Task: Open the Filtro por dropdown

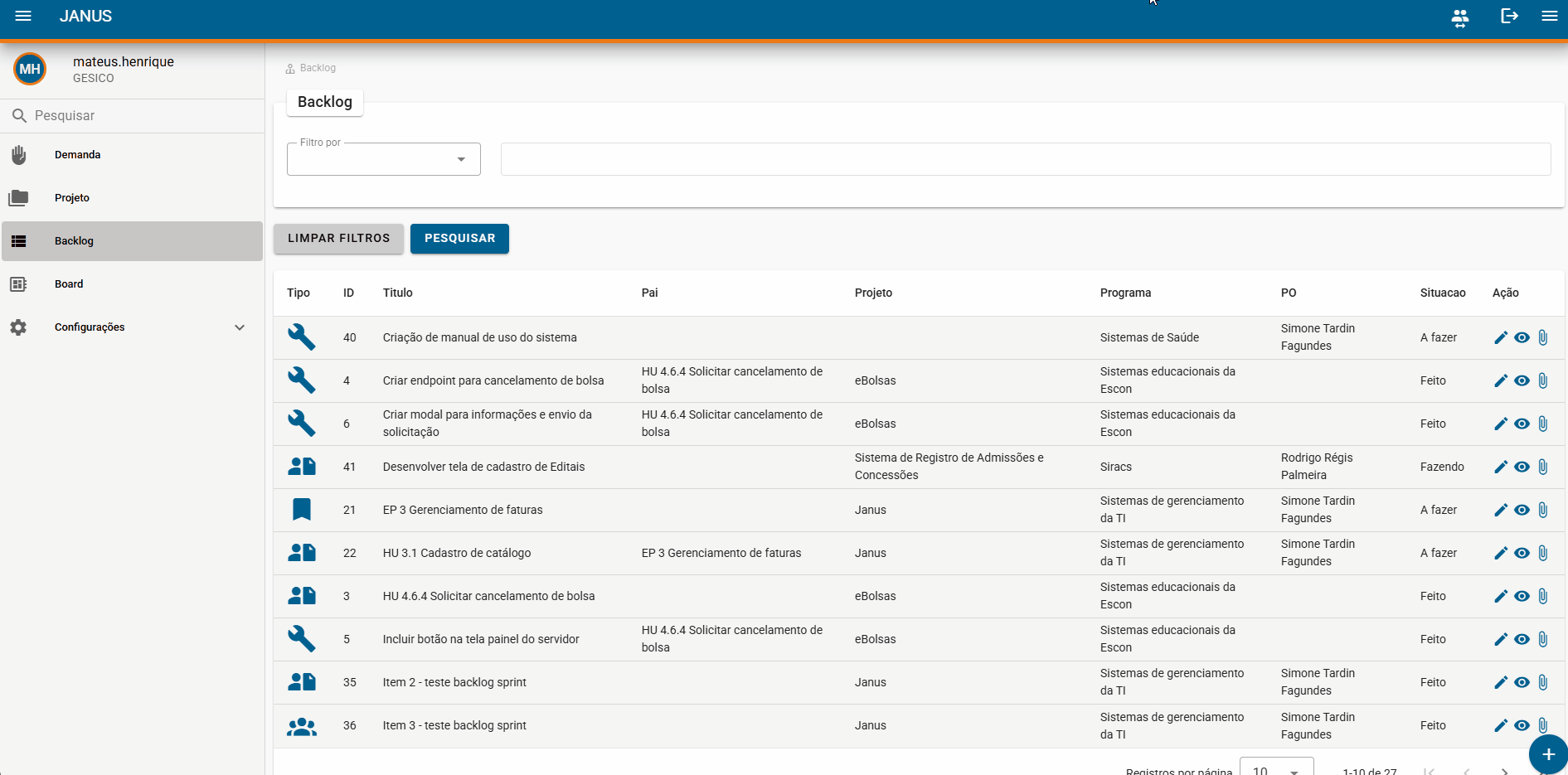Action: pos(384,159)
